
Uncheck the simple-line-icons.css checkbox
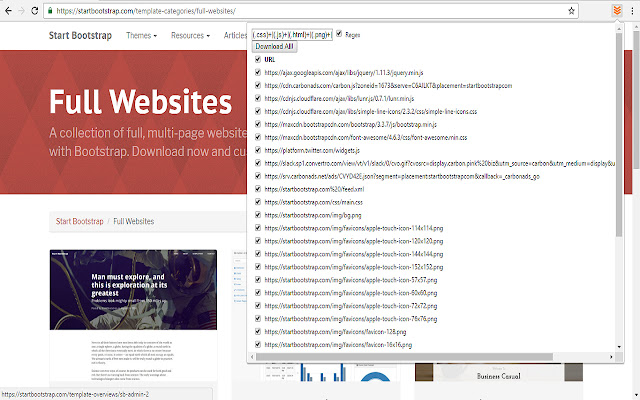(x=258, y=111)
